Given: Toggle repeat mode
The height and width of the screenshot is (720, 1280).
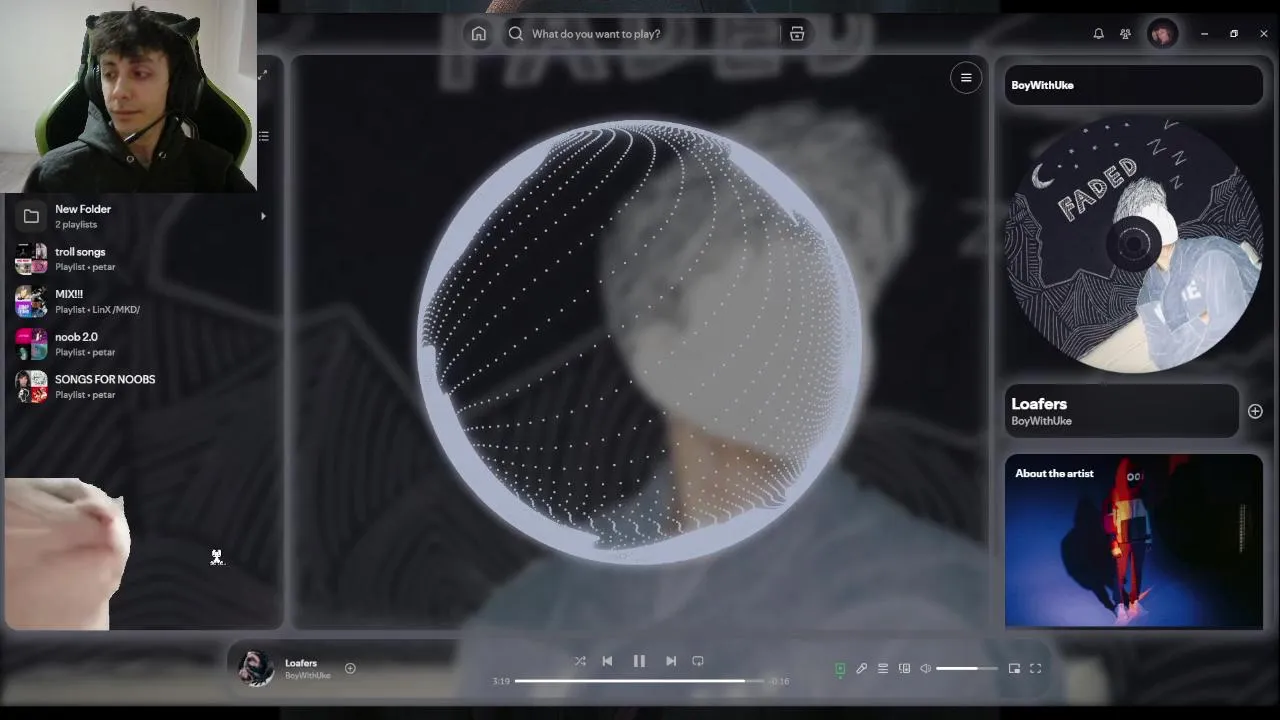Looking at the screenshot, I should pyautogui.click(x=698, y=661).
